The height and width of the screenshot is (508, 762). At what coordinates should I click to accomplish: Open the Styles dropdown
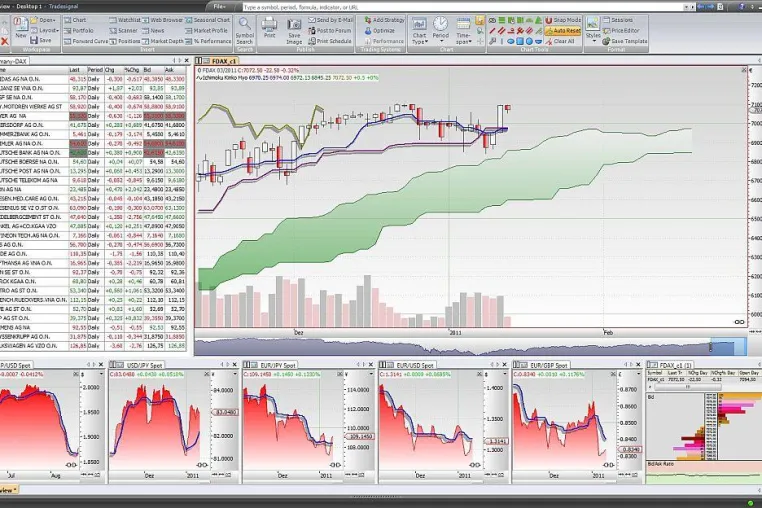click(x=593, y=28)
